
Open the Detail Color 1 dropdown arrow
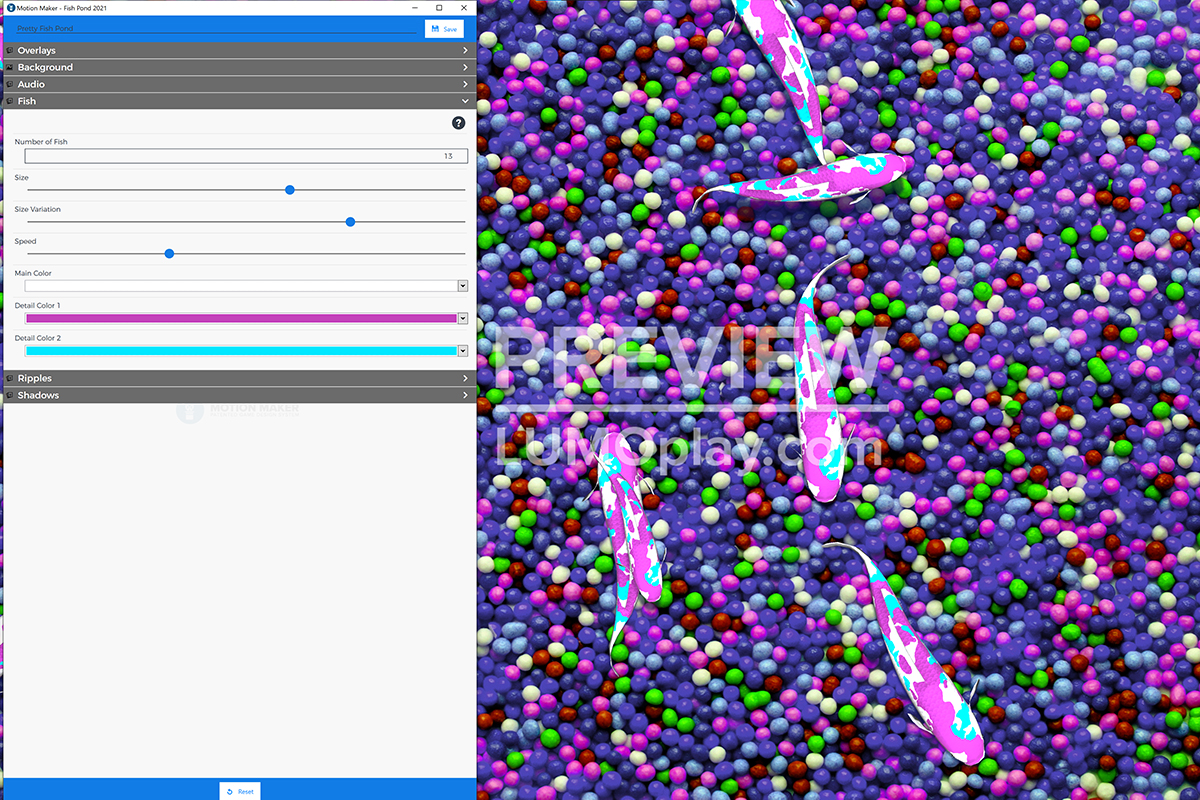pos(462,318)
